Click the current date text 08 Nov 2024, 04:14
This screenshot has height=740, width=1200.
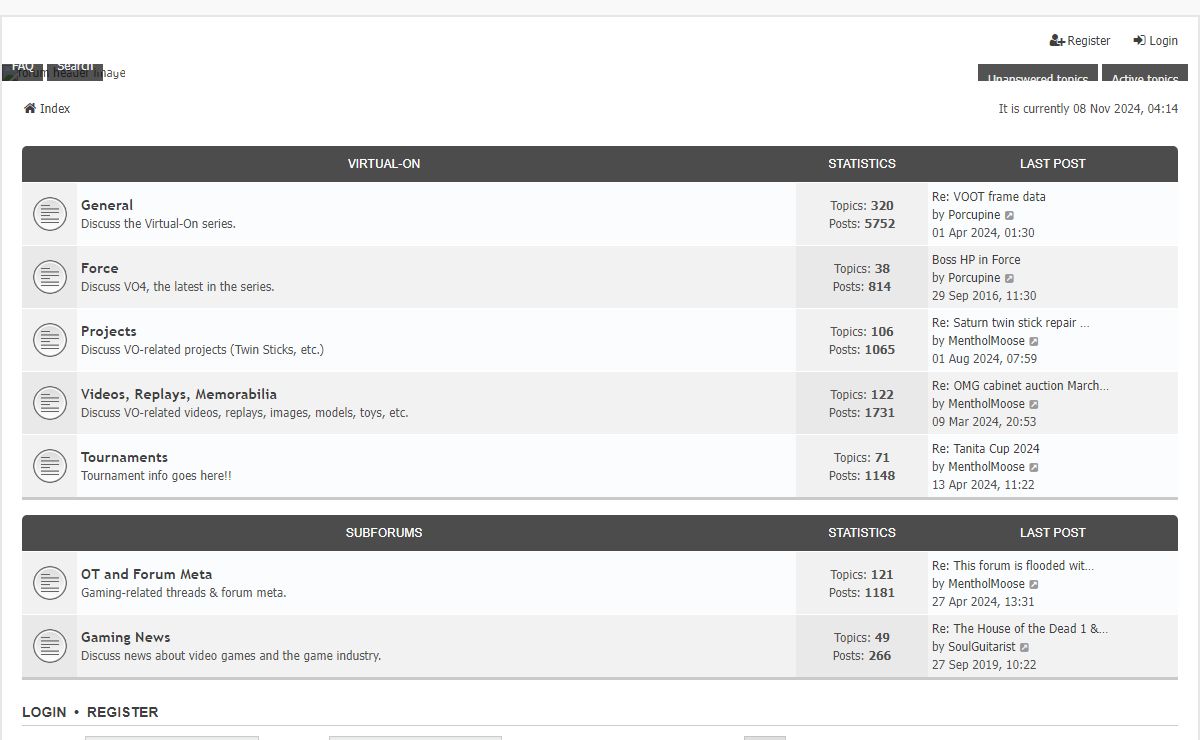(x=1126, y=109)
